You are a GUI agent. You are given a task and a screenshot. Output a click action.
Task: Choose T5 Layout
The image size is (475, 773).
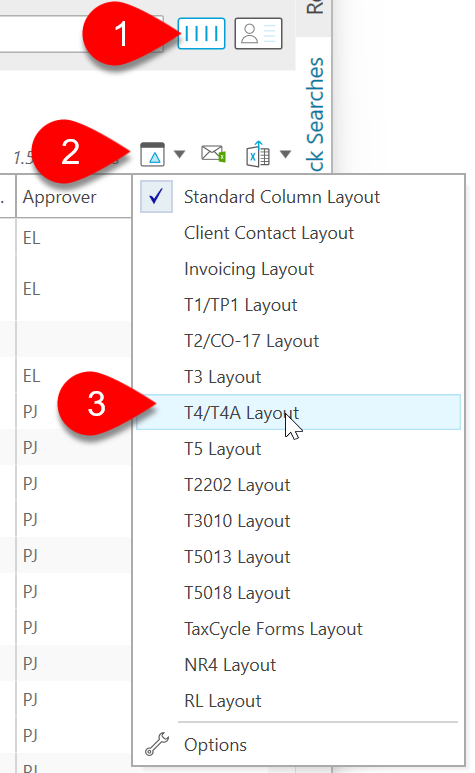coord(299,449)
